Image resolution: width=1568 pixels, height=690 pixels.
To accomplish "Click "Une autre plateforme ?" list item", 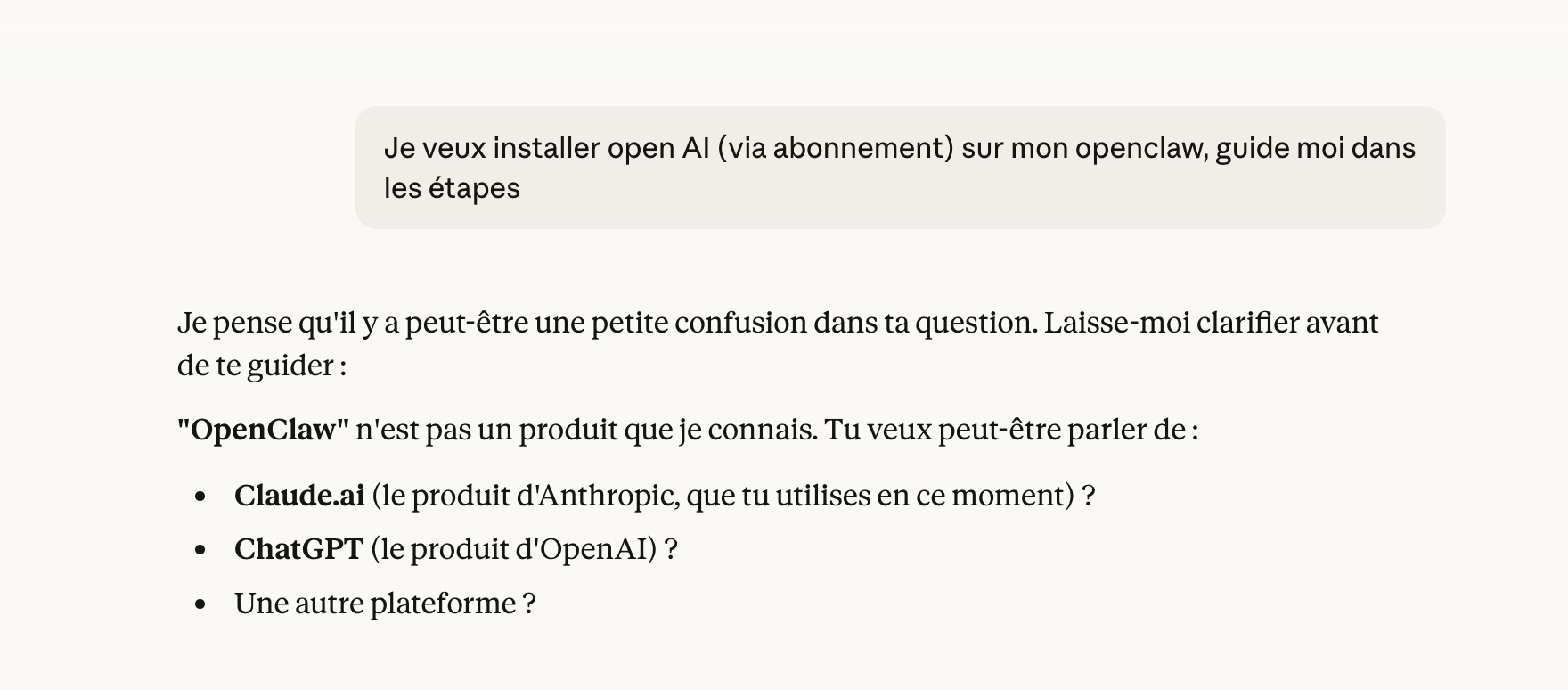I will coord(385,604).
